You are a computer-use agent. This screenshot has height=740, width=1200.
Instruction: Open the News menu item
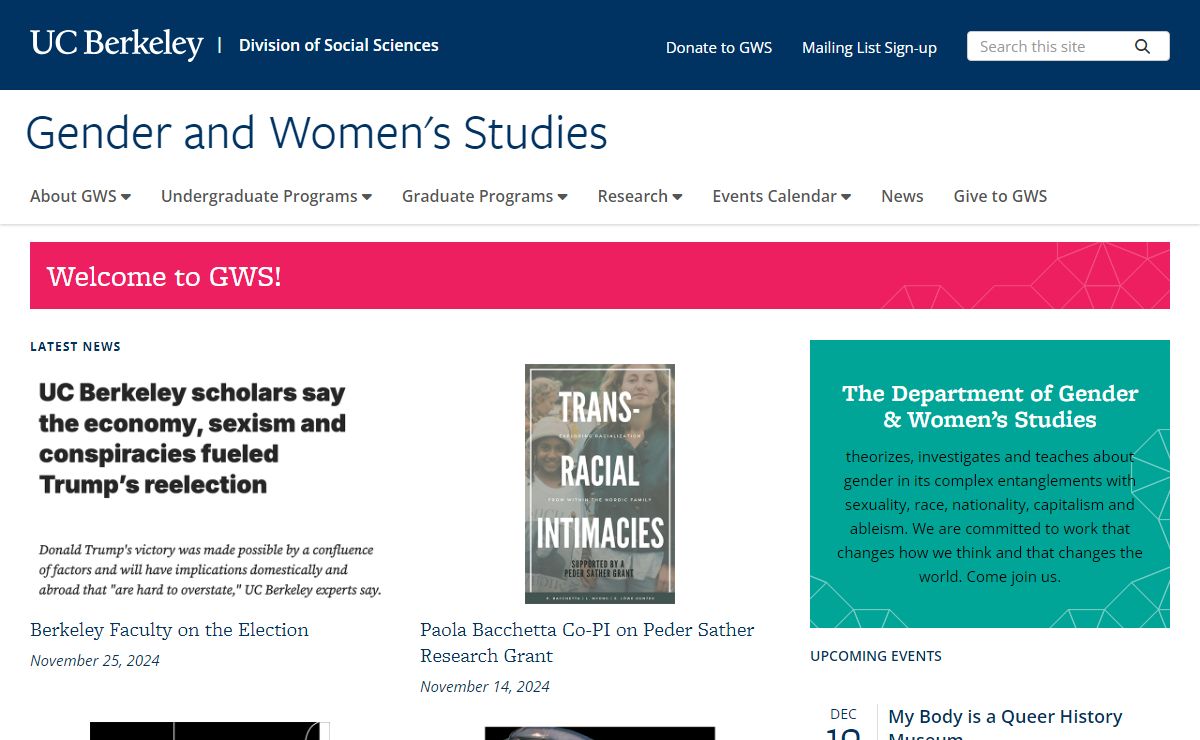(x=902, y=196)
